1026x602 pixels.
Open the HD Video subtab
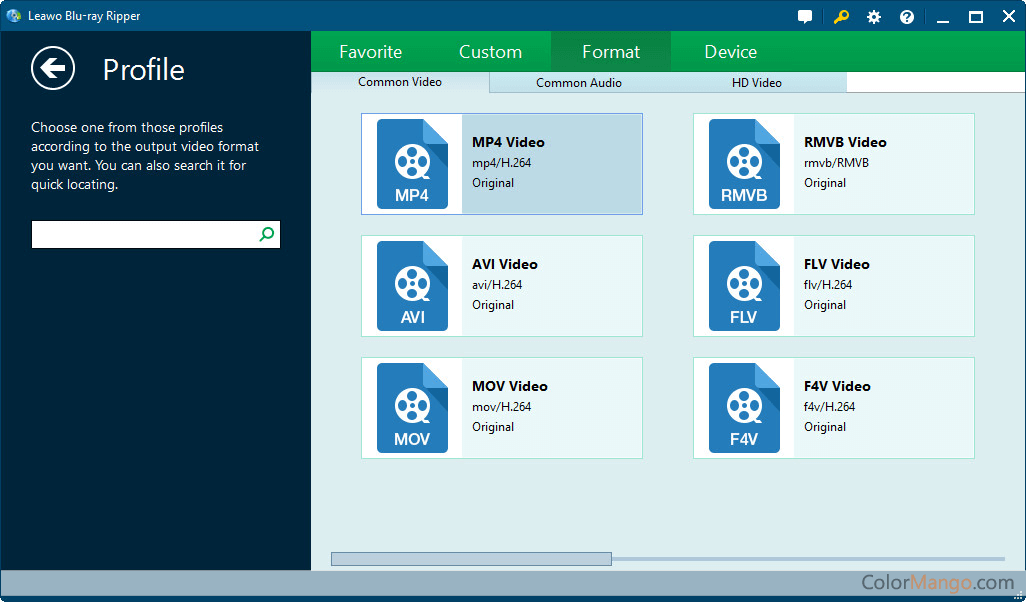click(x=757, y=83)
